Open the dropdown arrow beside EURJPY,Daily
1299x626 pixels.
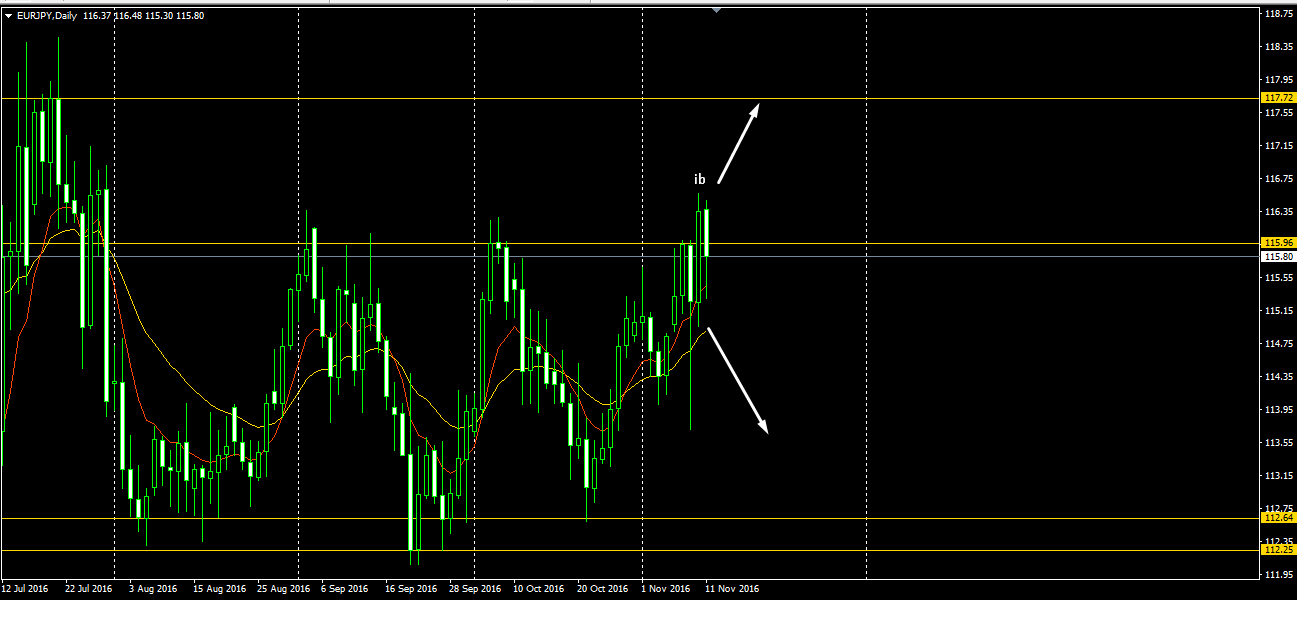[8, 16]
